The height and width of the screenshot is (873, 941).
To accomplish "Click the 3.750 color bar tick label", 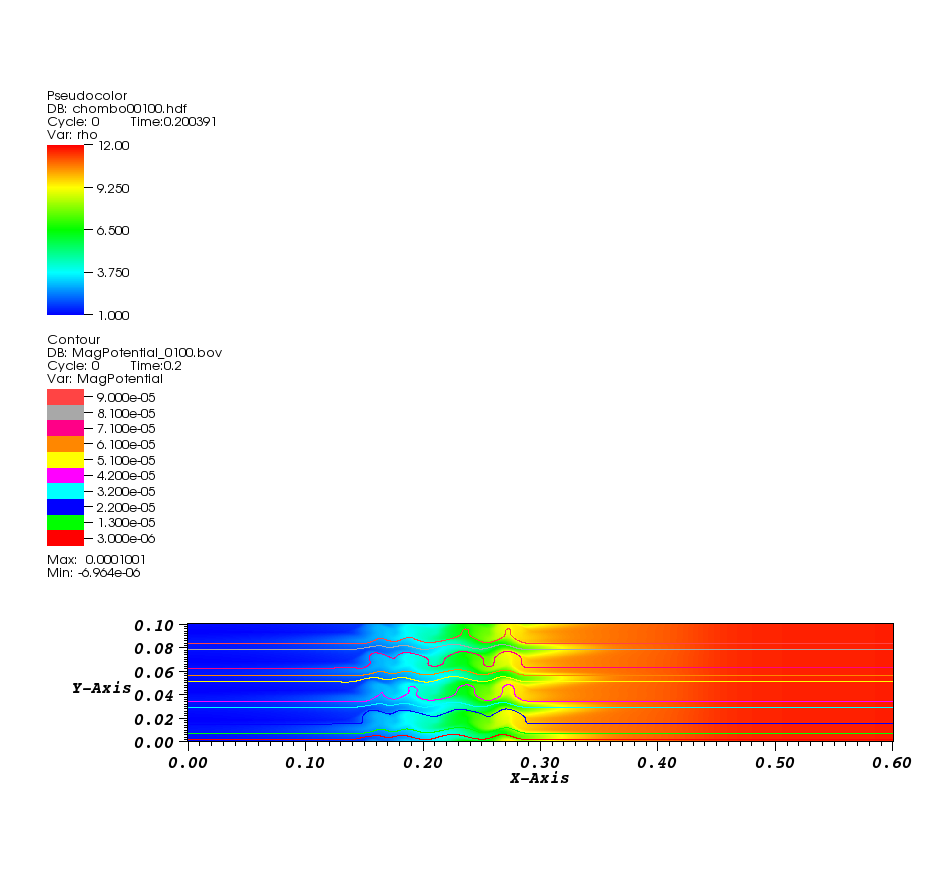I will 113,273.
